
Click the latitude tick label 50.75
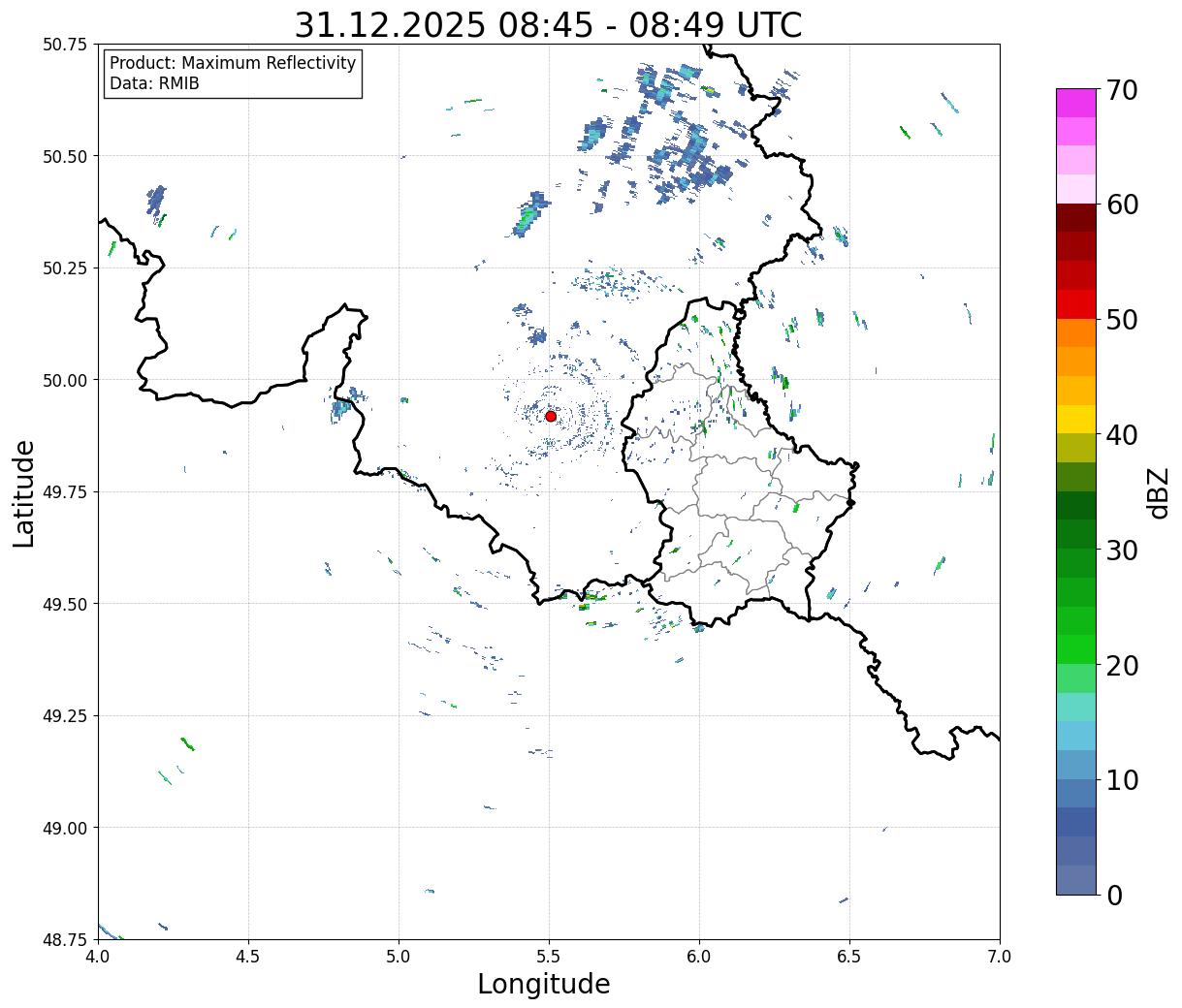(x=65, y=45)
